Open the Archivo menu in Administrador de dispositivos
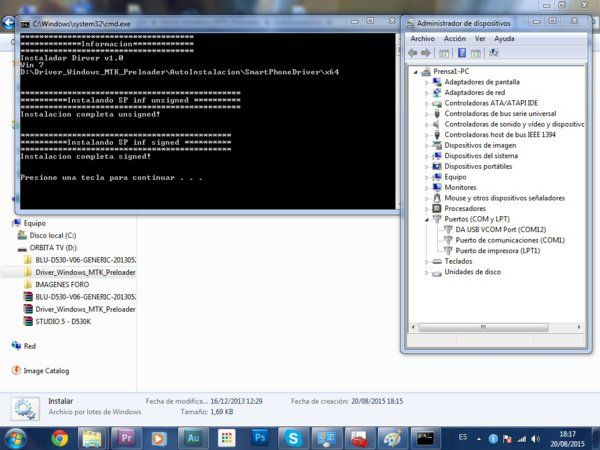Image resolution: width=600 pixels, height=450 pixels. 422,39
